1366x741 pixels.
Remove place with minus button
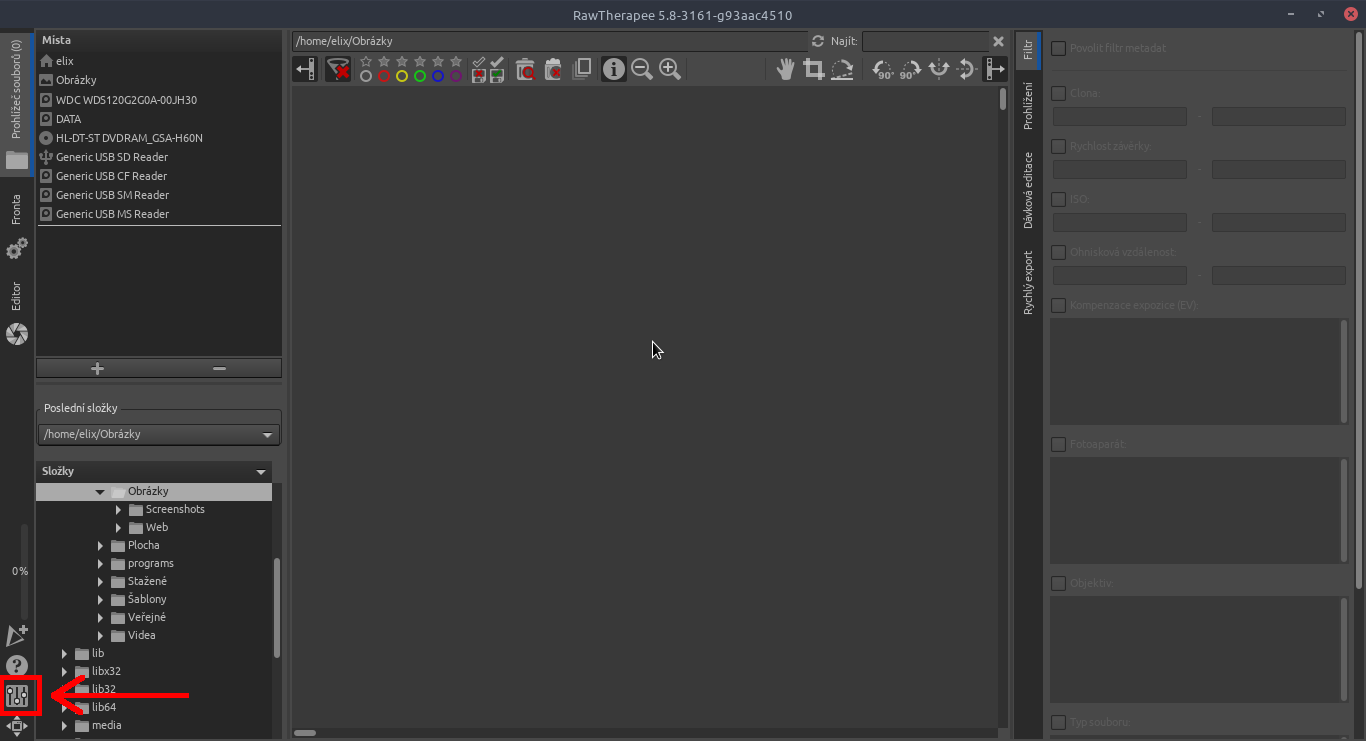click(x=220, y=369)
